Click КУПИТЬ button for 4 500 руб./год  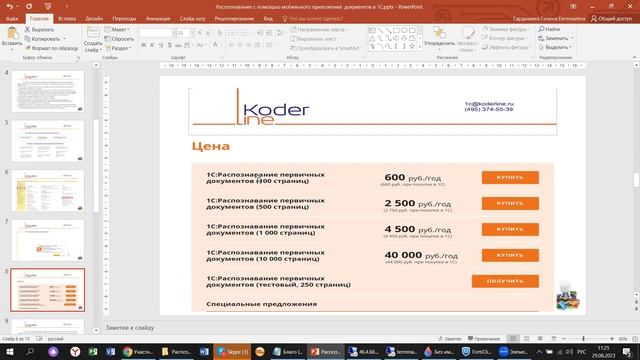click(x=510, y=229)
